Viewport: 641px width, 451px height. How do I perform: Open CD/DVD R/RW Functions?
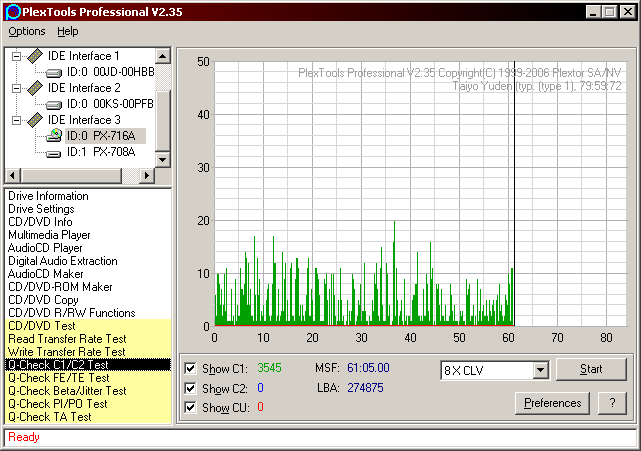pos(72,313)
